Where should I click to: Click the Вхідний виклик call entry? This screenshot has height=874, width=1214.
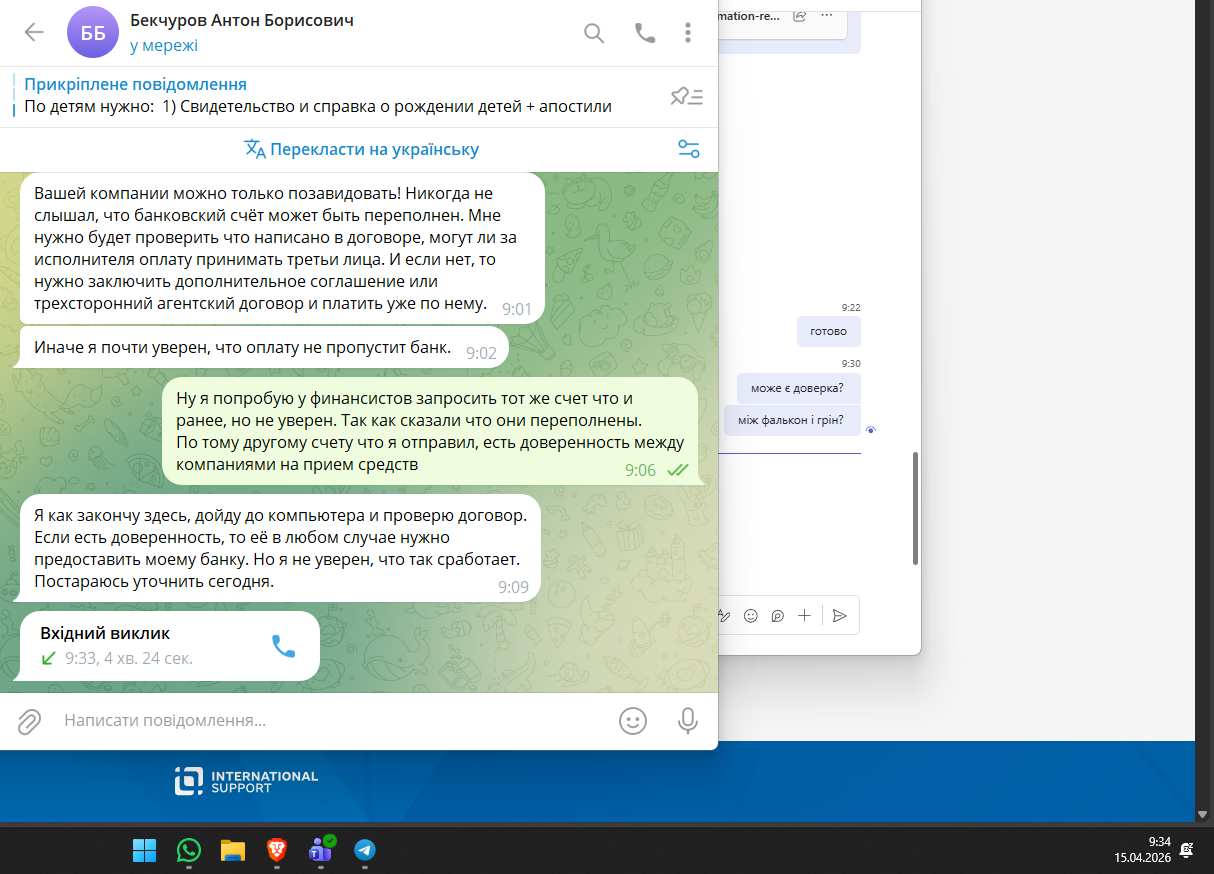click(x=170, y=646)
